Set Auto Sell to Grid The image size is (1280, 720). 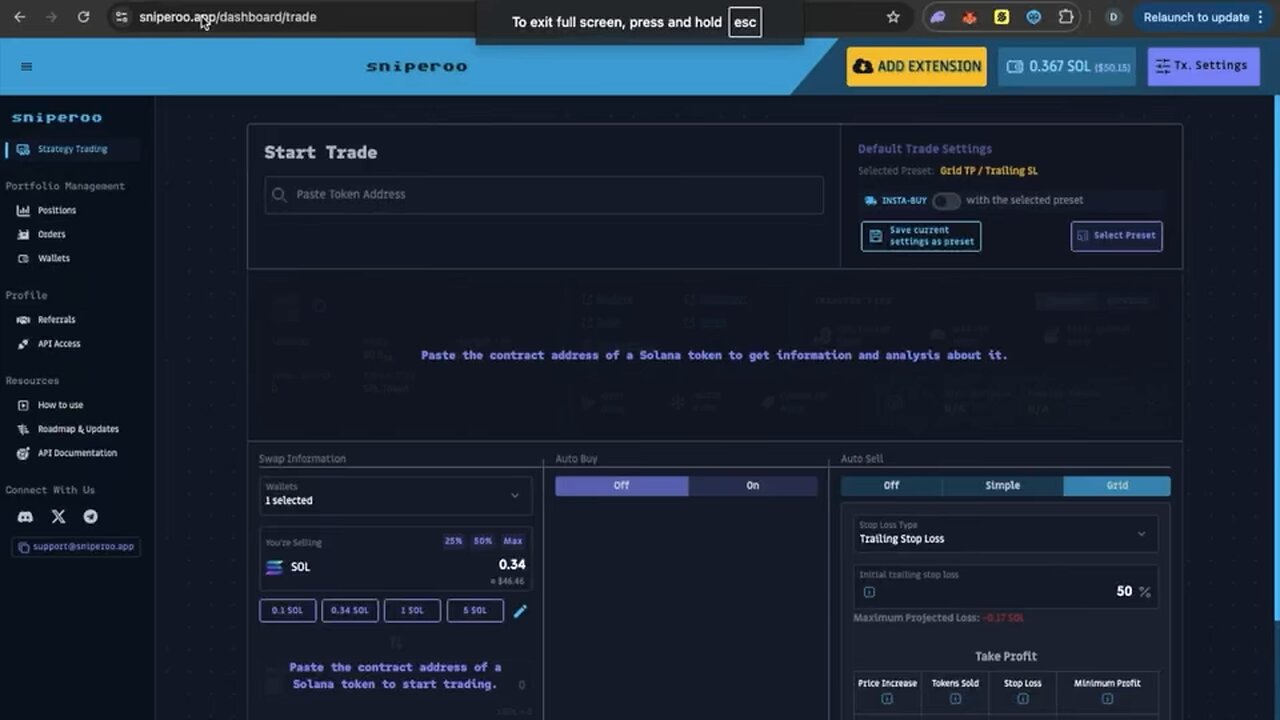(x=1117, y=486)
